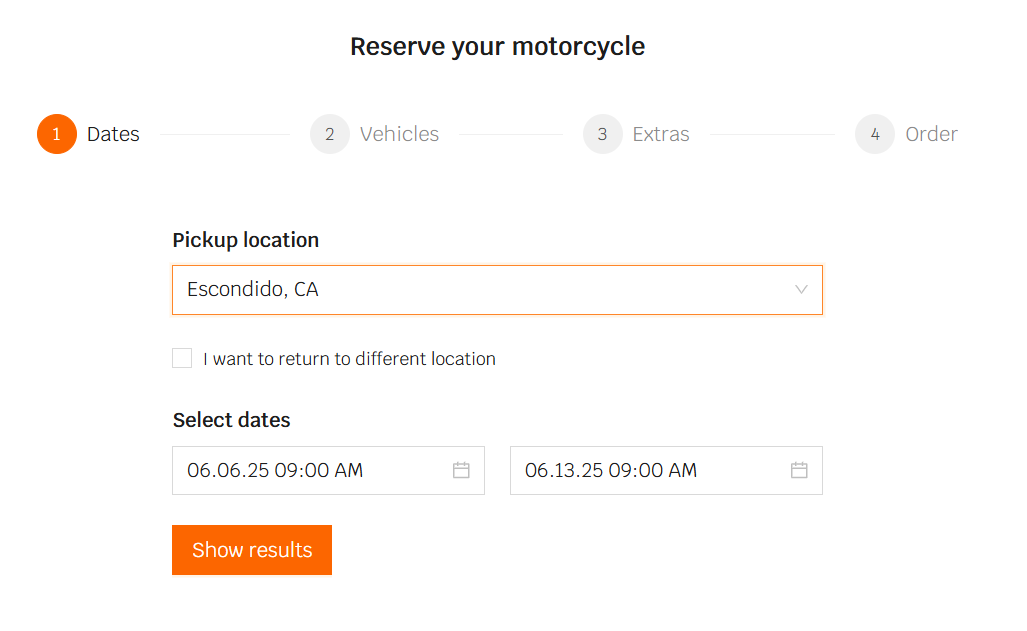Click the step 4 number circle

click(x=875, y=134)
